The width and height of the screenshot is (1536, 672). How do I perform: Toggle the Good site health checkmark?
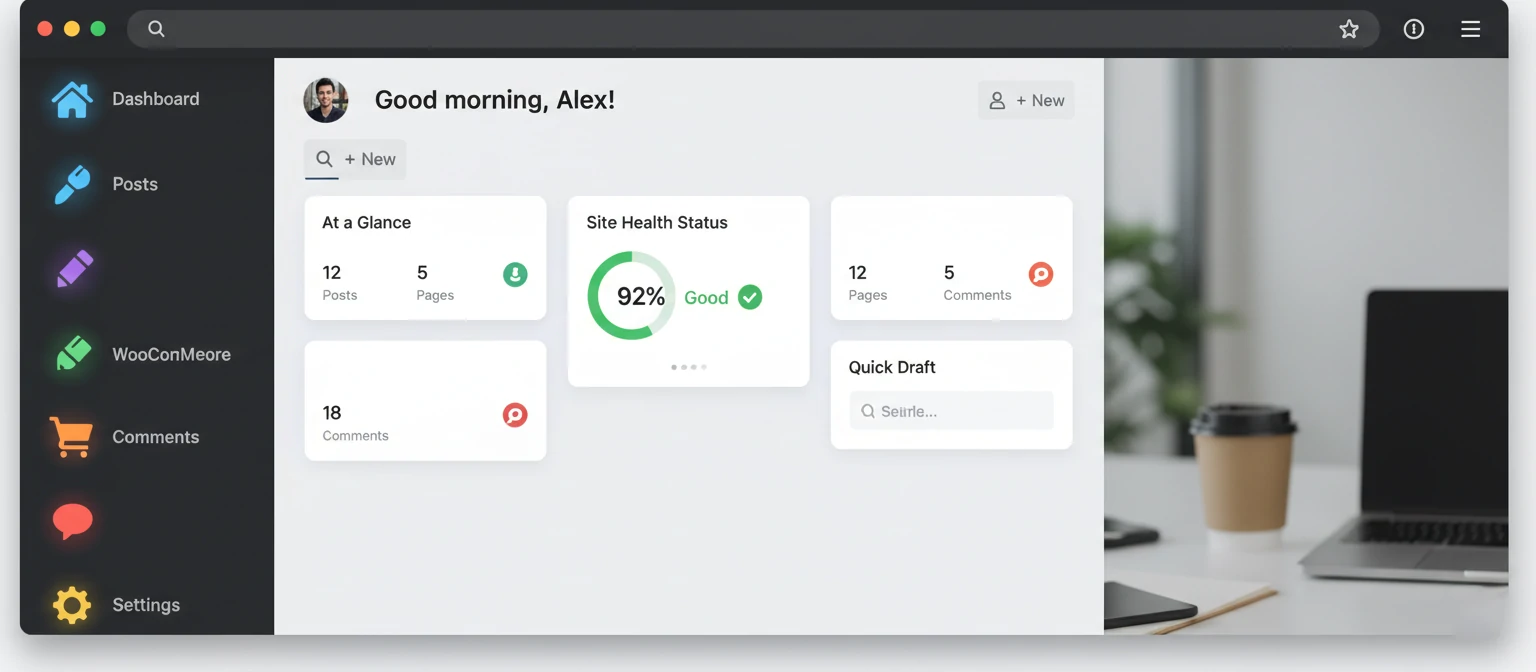(x=750, y=297)
